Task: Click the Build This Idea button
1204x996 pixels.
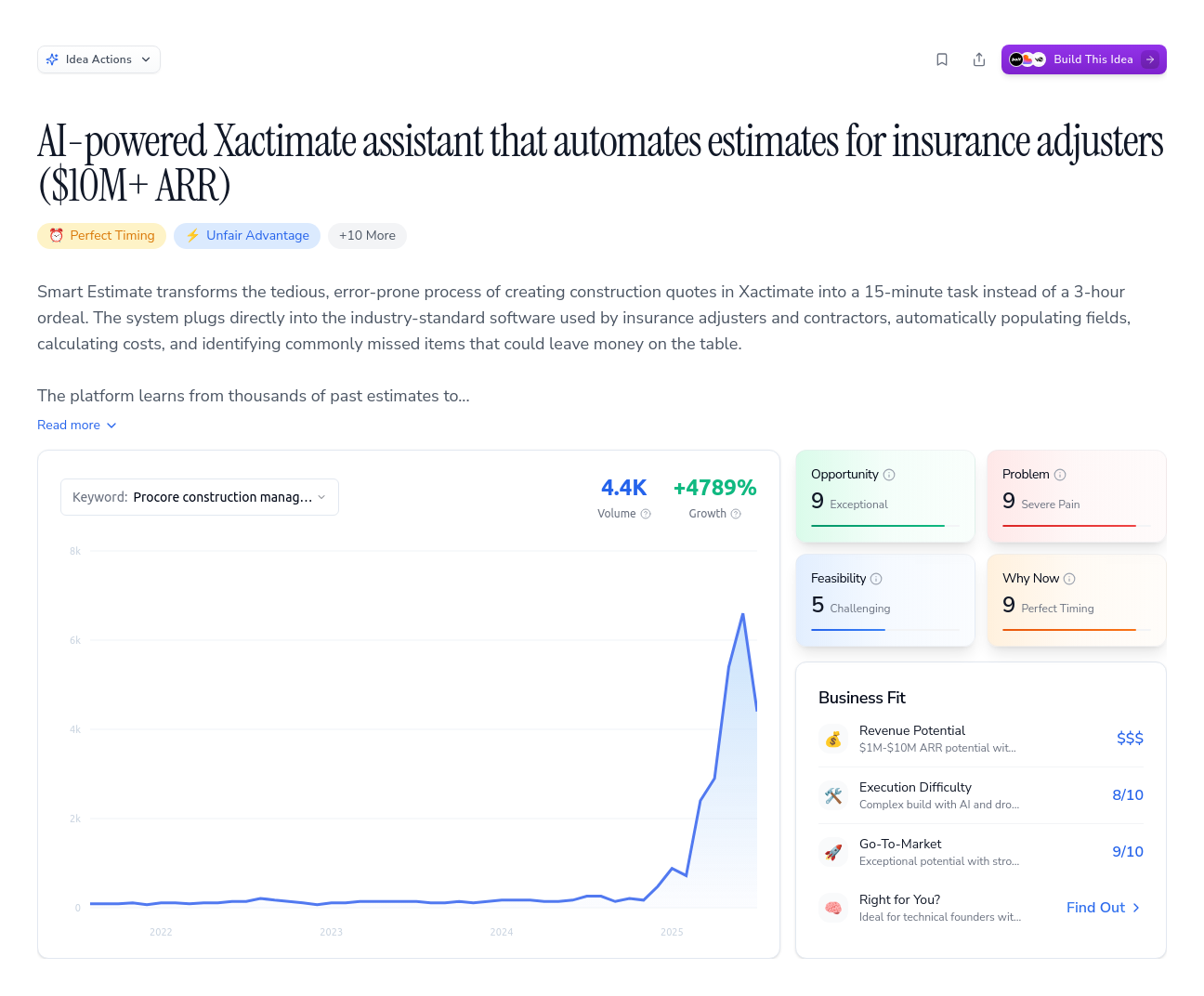Action: (x=1083, y=59)
